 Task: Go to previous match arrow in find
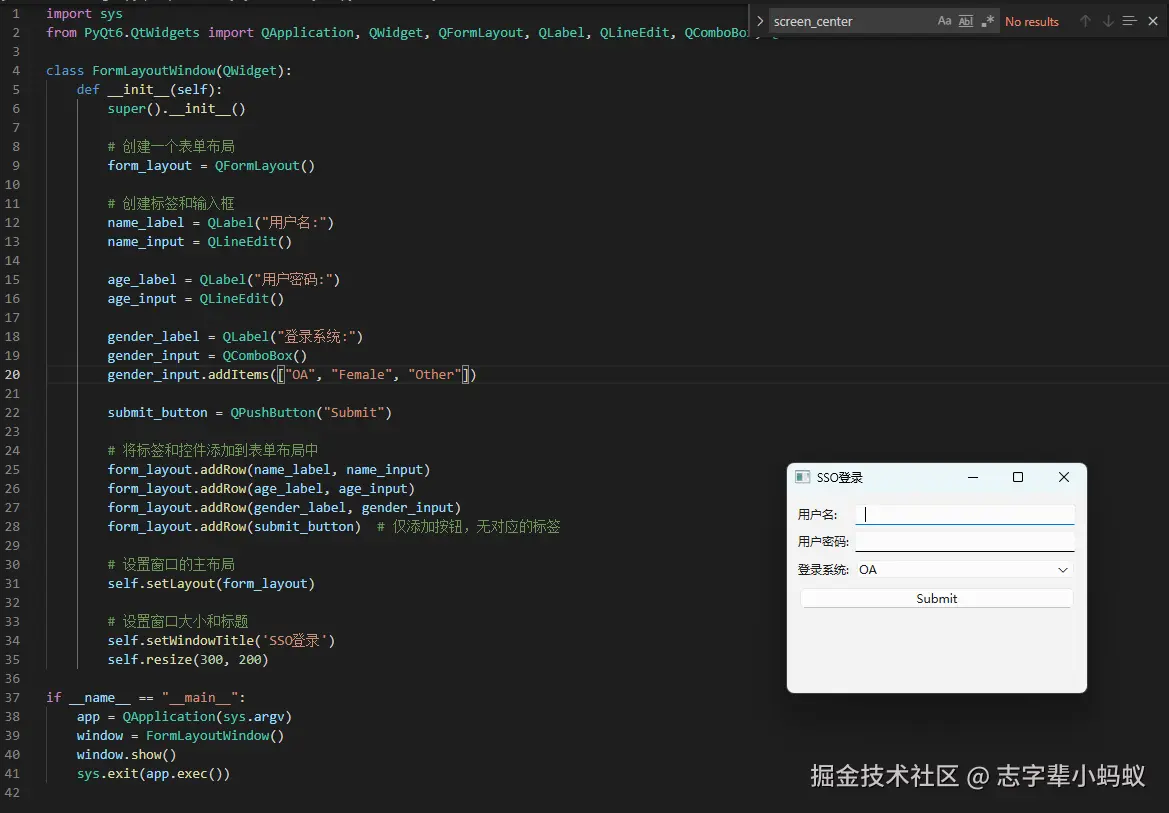pyautogui.click(x=1086, y=22)
